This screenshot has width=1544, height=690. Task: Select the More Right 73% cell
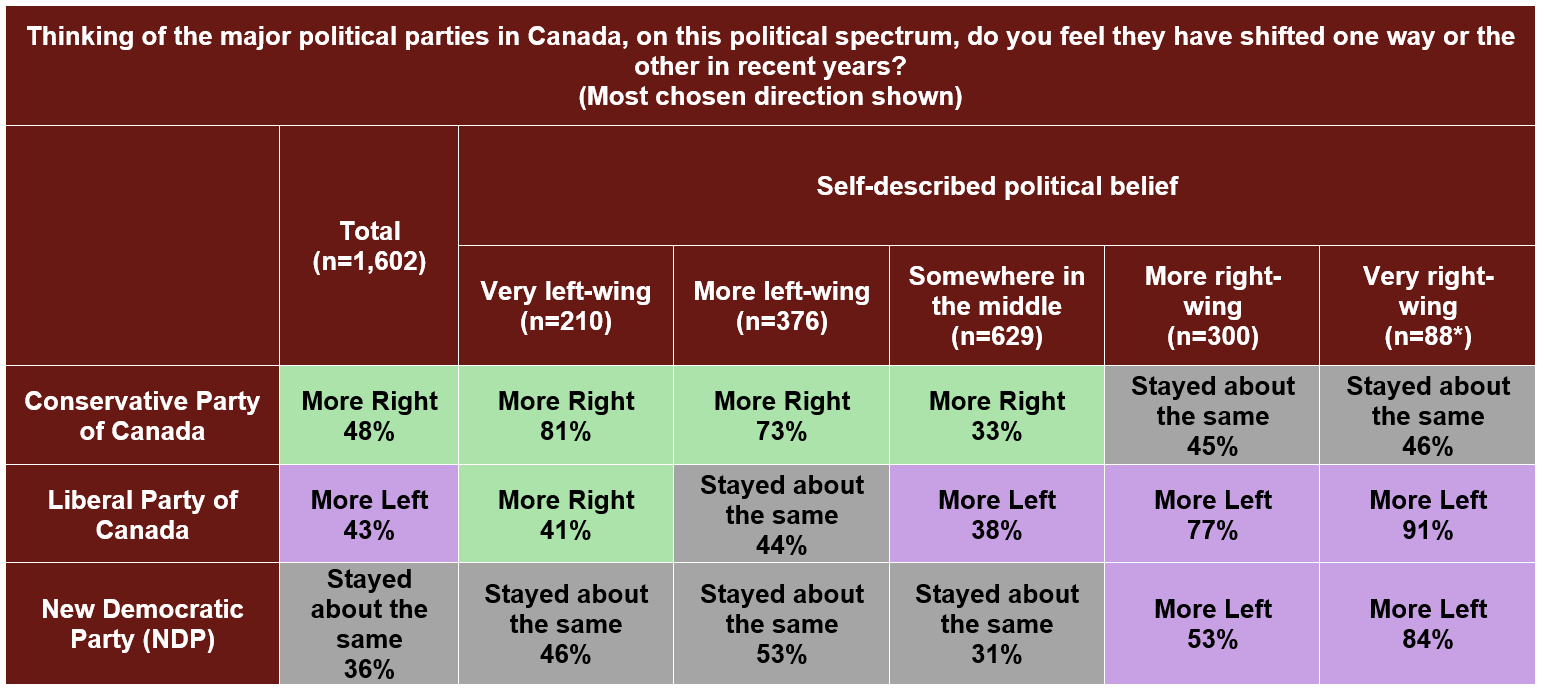click(x=781, y=416)
